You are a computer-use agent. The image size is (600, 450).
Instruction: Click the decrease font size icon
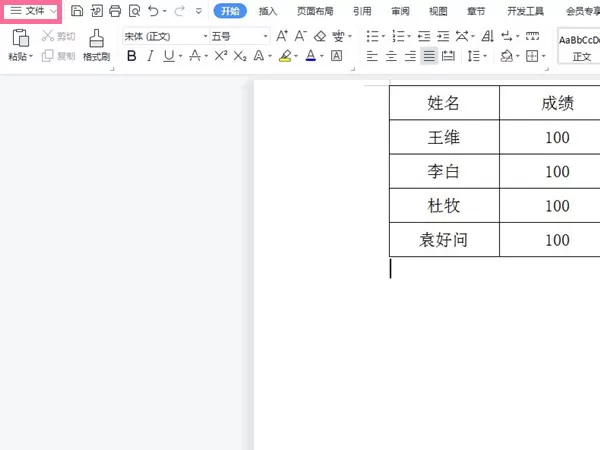300,36
